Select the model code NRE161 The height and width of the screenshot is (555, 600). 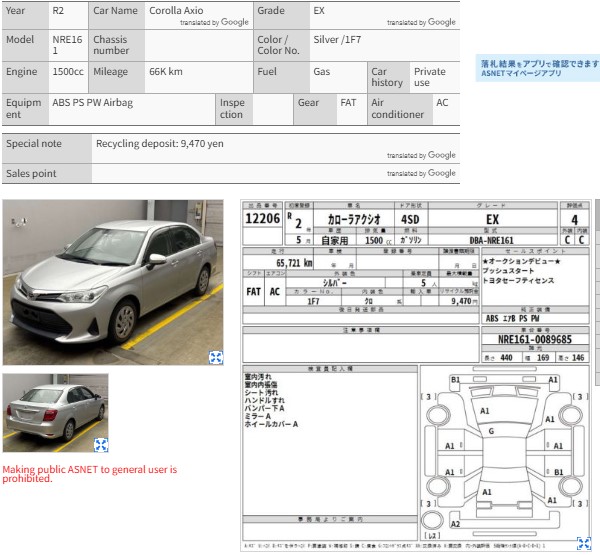tap(67, 45)
